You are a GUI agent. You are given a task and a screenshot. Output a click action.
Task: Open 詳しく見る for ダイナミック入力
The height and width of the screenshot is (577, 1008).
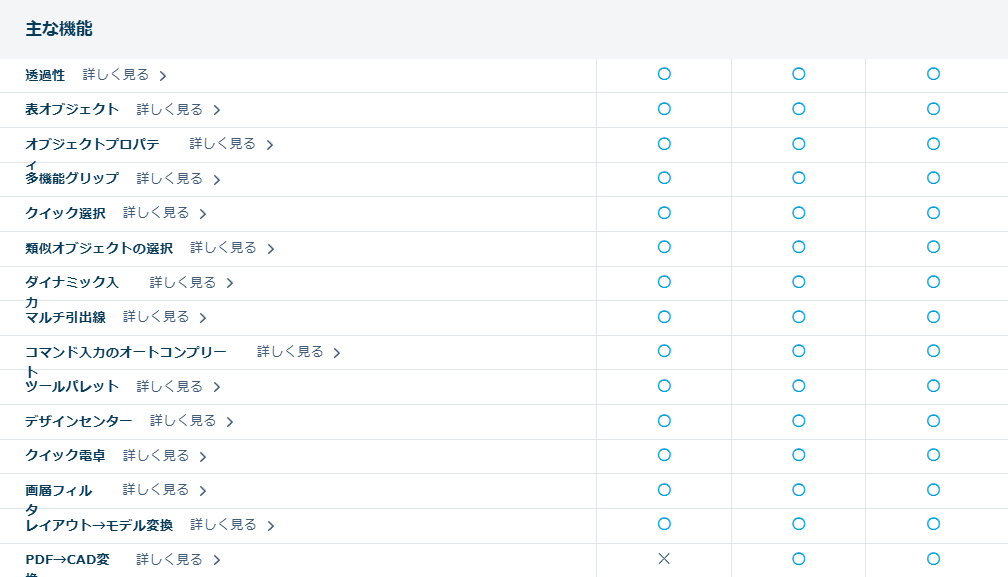[x=183, y=283]
